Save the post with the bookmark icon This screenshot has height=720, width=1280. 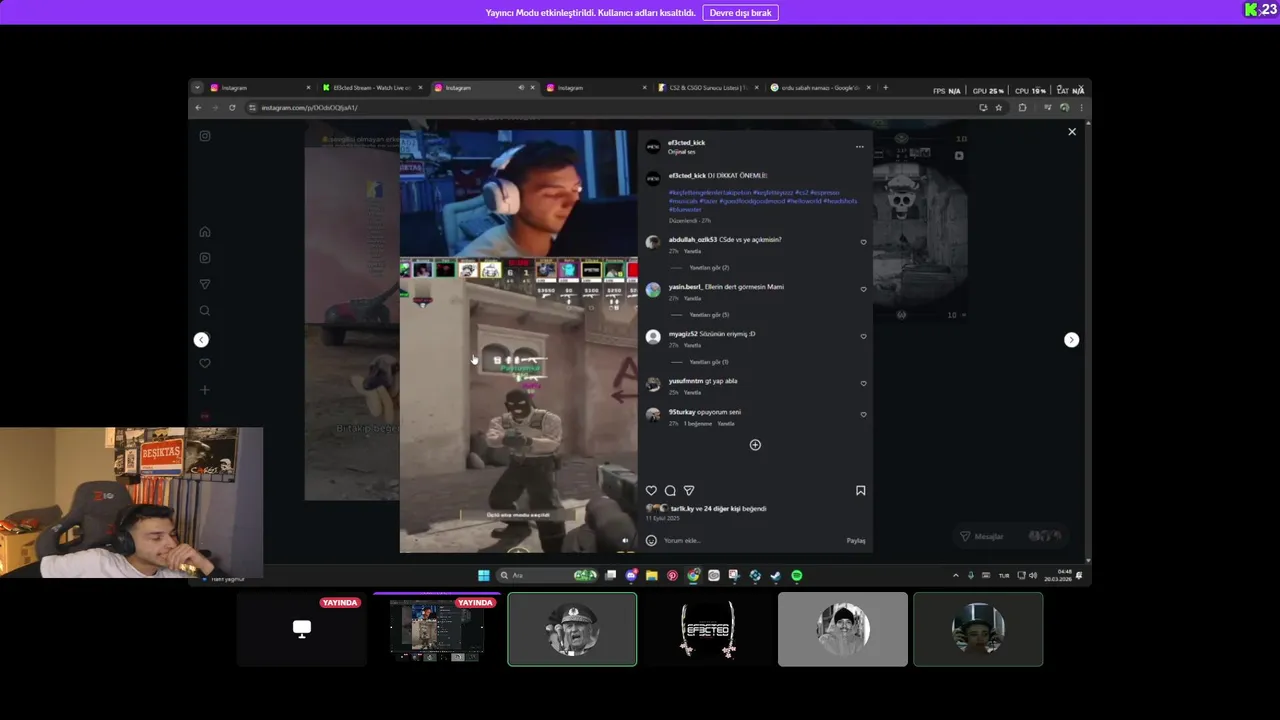860,491
